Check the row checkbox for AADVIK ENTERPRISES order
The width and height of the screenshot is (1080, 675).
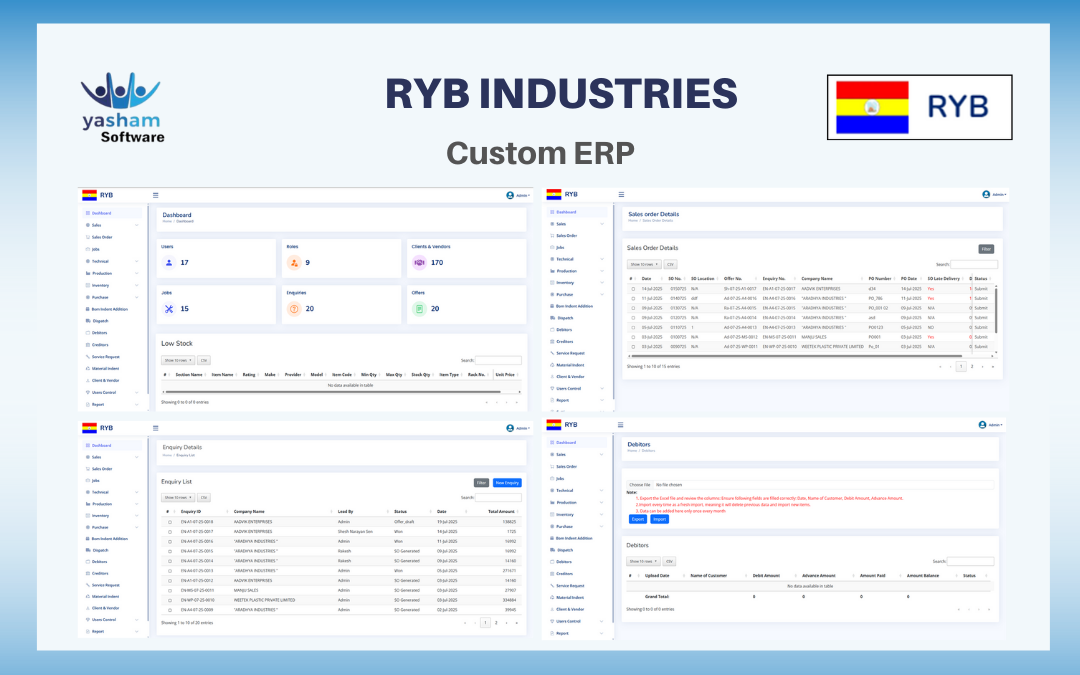632,288
